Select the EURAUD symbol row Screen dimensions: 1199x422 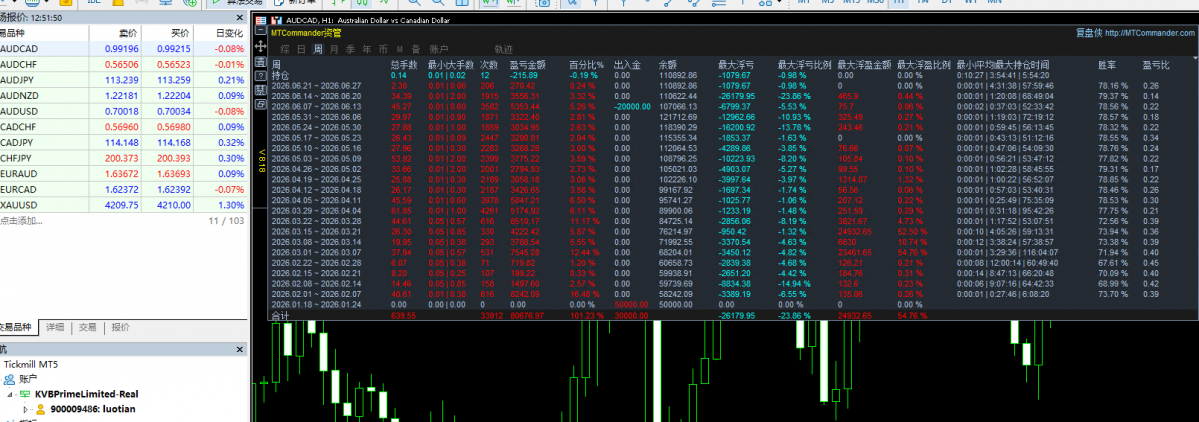point(123,174)
